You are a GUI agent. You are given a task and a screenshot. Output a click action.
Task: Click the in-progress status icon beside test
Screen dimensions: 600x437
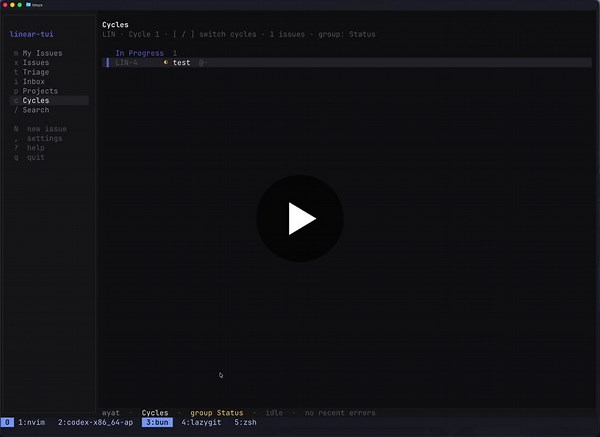166,62
